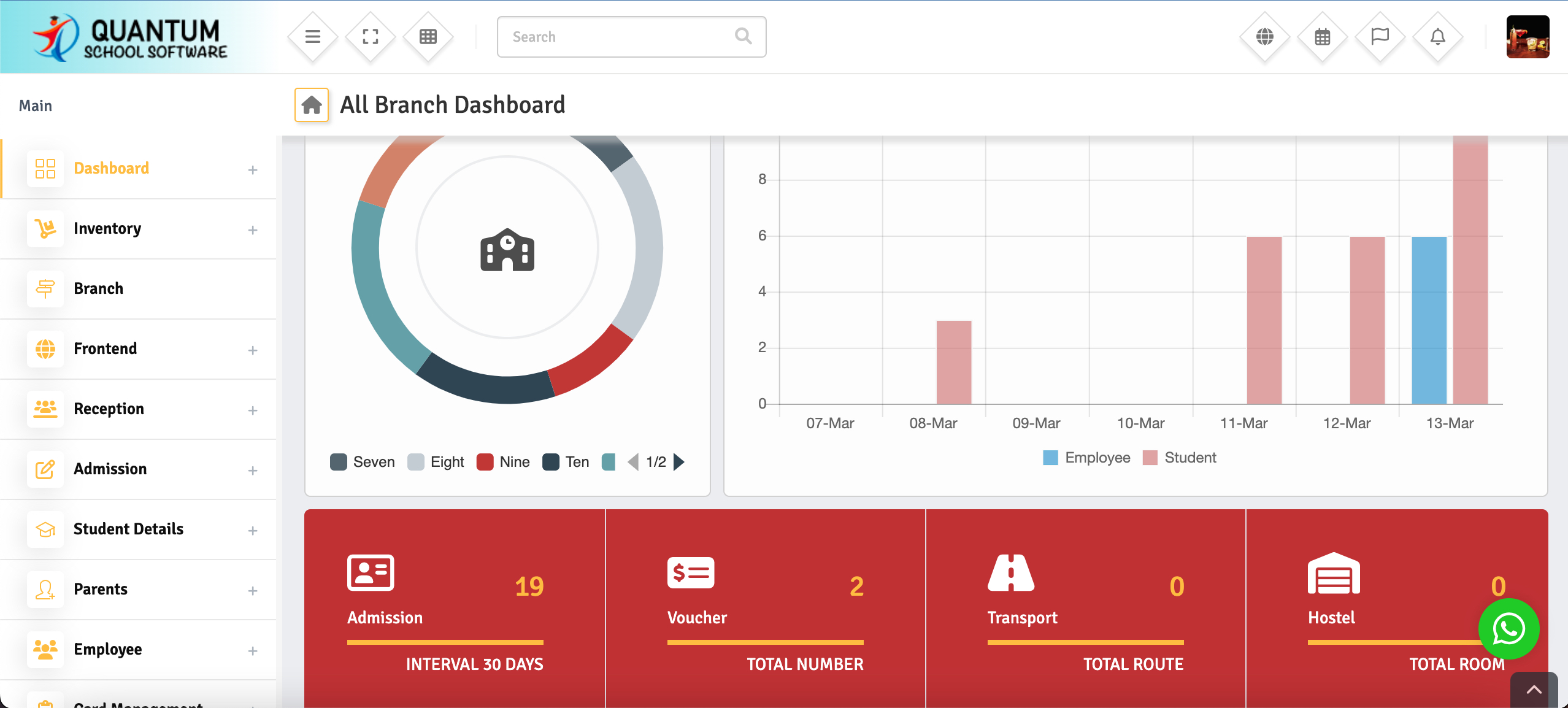
Task: Select Dashboard in sidebar
Action: tap(111, 169)
